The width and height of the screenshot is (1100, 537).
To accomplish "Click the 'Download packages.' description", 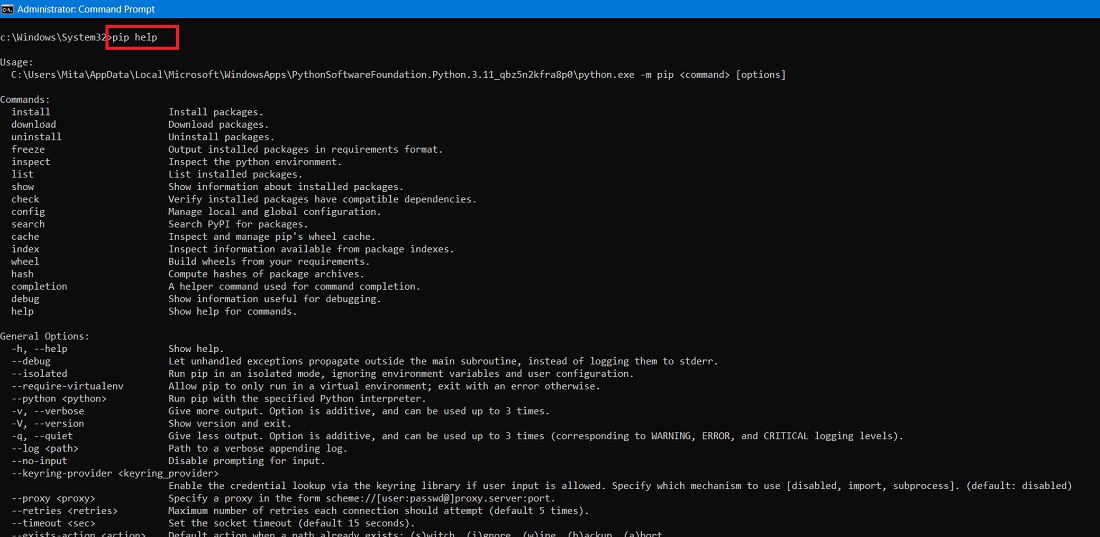I will click(219, 124).
